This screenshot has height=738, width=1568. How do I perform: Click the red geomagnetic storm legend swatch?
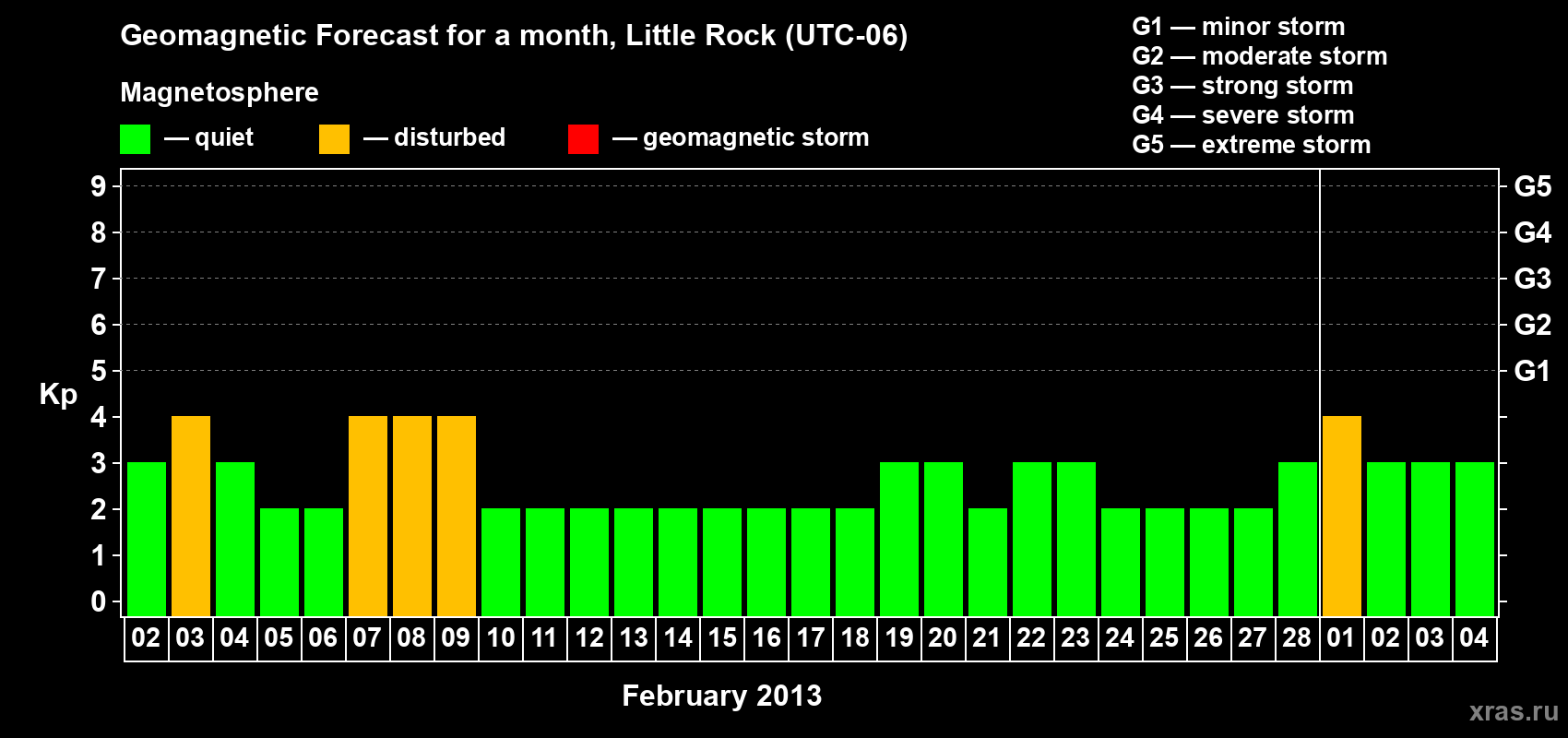tap(583, 139)
